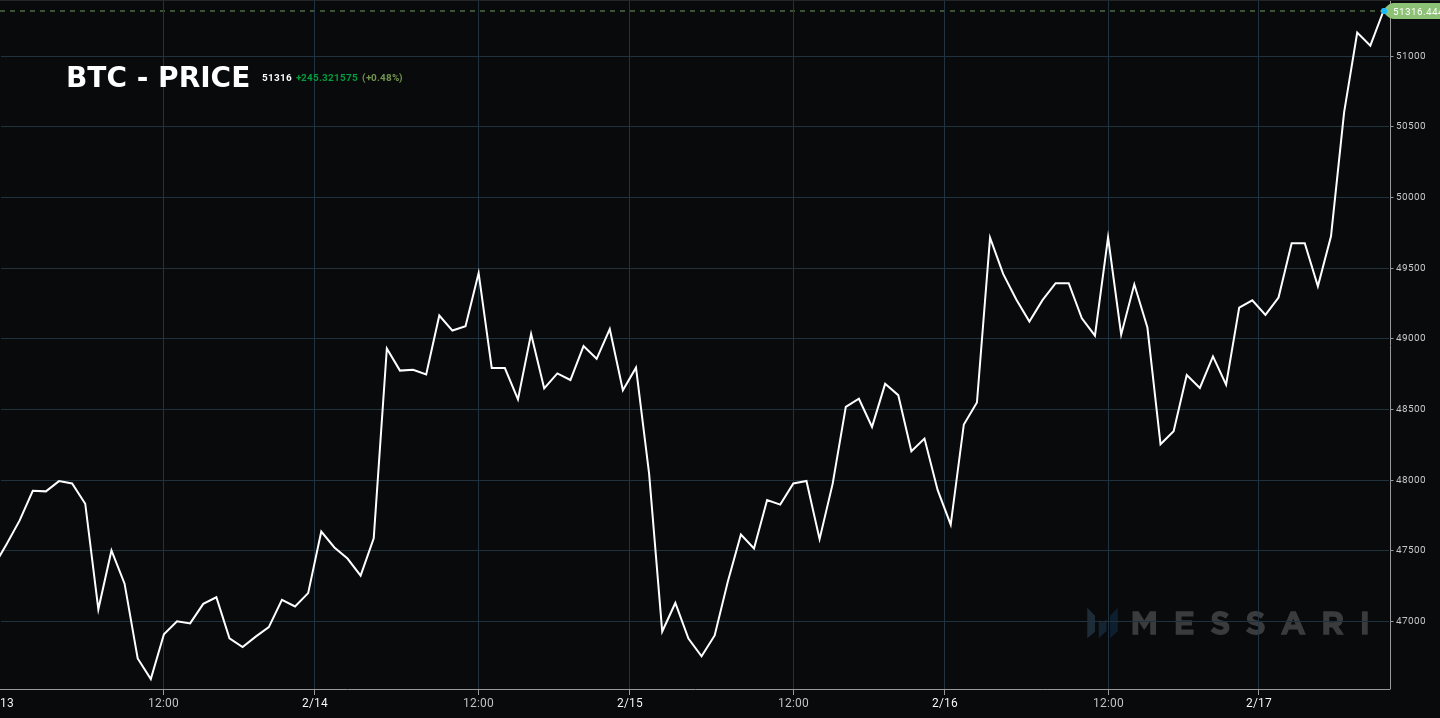Click the 12:00 label between 2/16 and 2/17
1440x718 pixels.
coord(1108,703)
